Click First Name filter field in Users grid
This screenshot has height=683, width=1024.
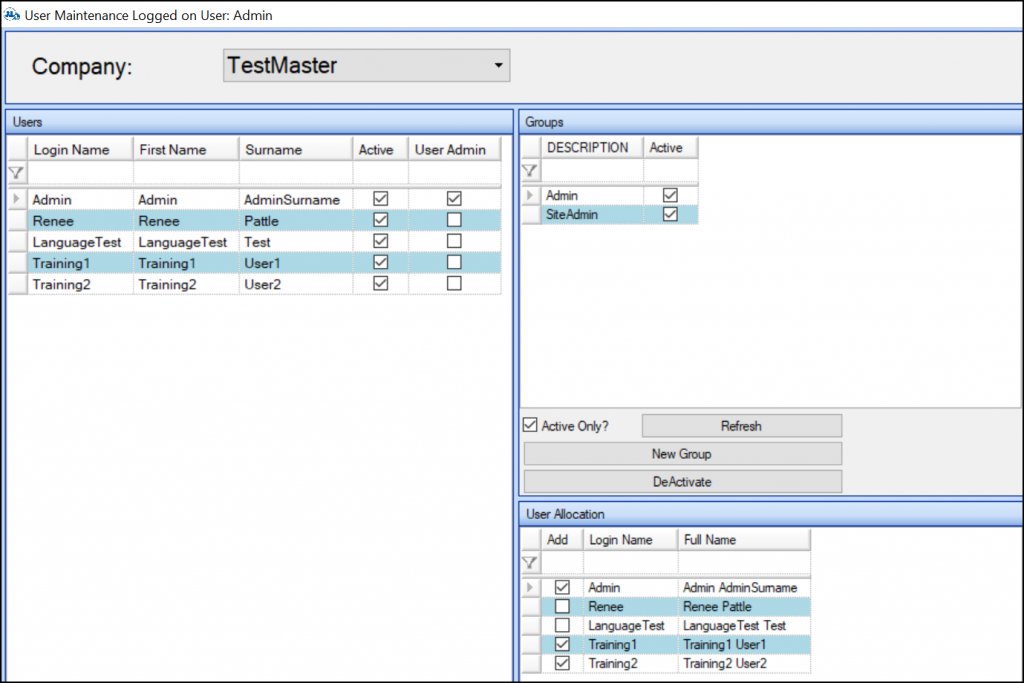186,173
